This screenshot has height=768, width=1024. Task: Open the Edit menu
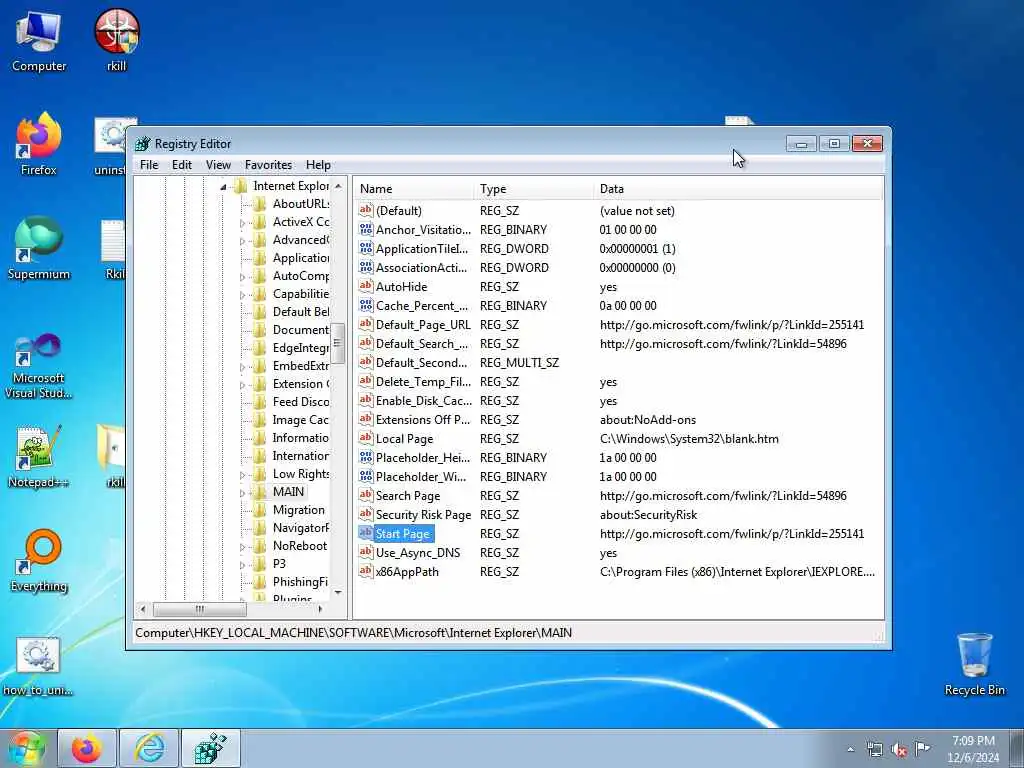[182, 165]
